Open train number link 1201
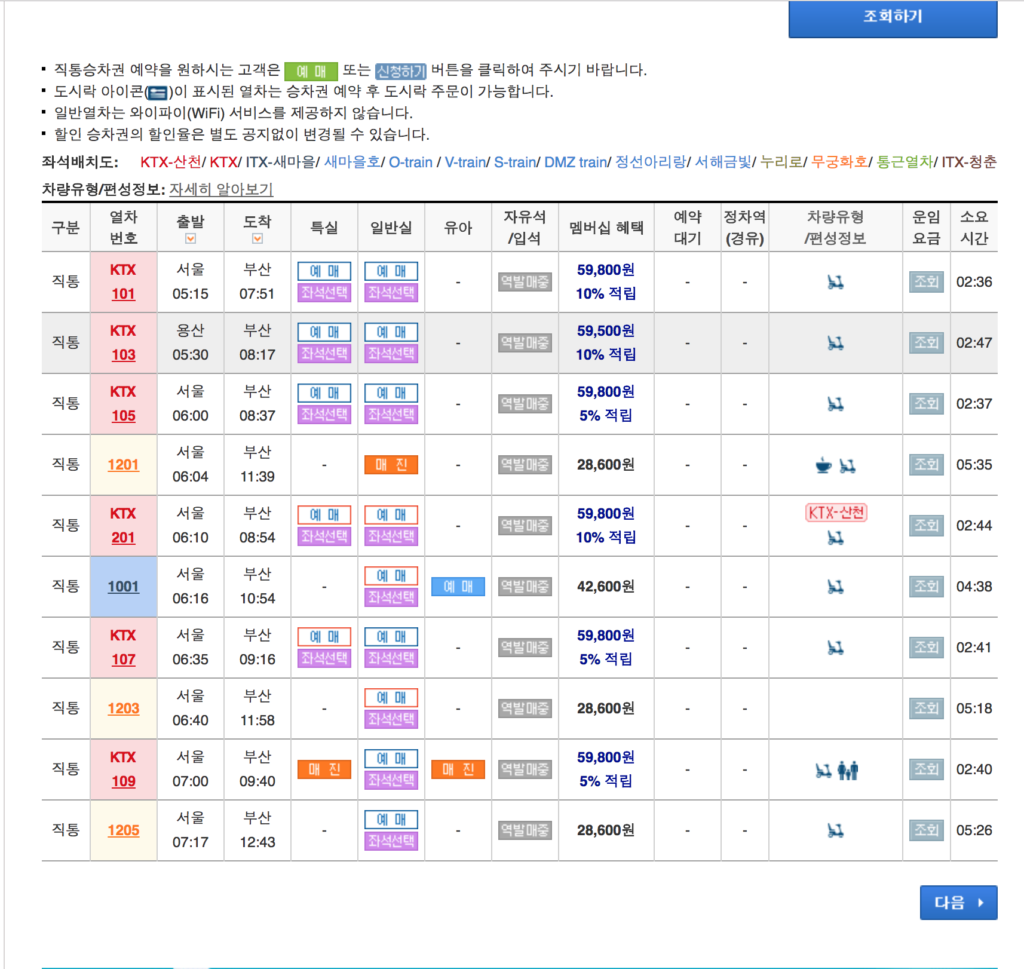Screen dimensions: 1024x969 [123, 465]
